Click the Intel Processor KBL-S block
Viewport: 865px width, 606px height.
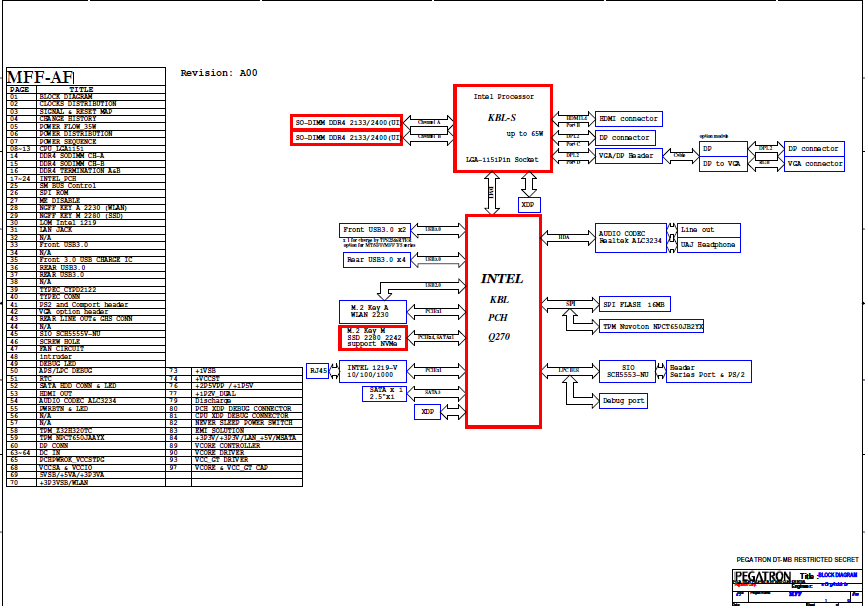point(503,128)
